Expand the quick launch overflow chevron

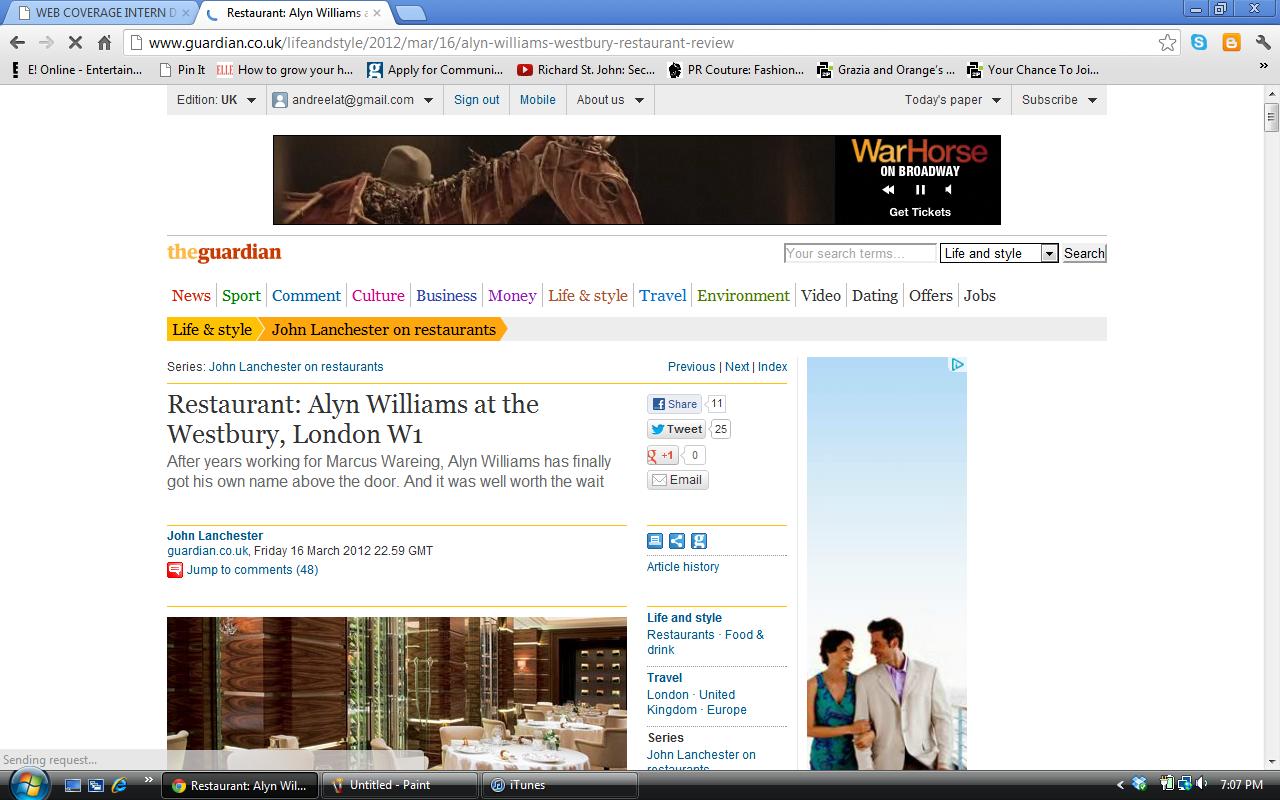click(x=149, y=780)
